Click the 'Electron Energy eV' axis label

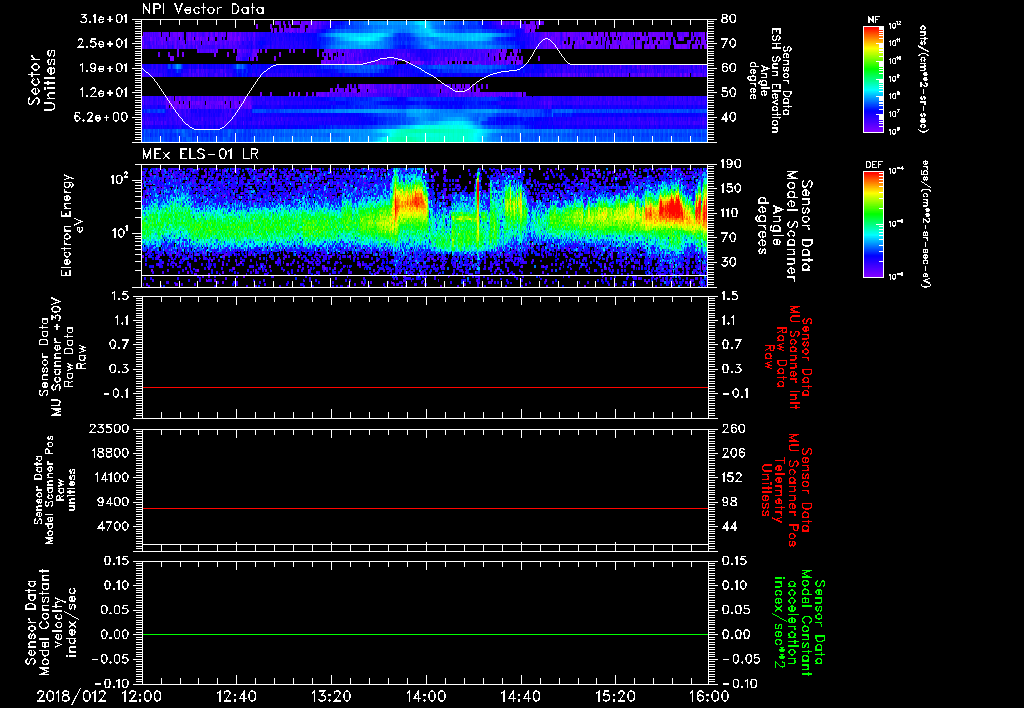pyautogui.click(x=73, y=225)
